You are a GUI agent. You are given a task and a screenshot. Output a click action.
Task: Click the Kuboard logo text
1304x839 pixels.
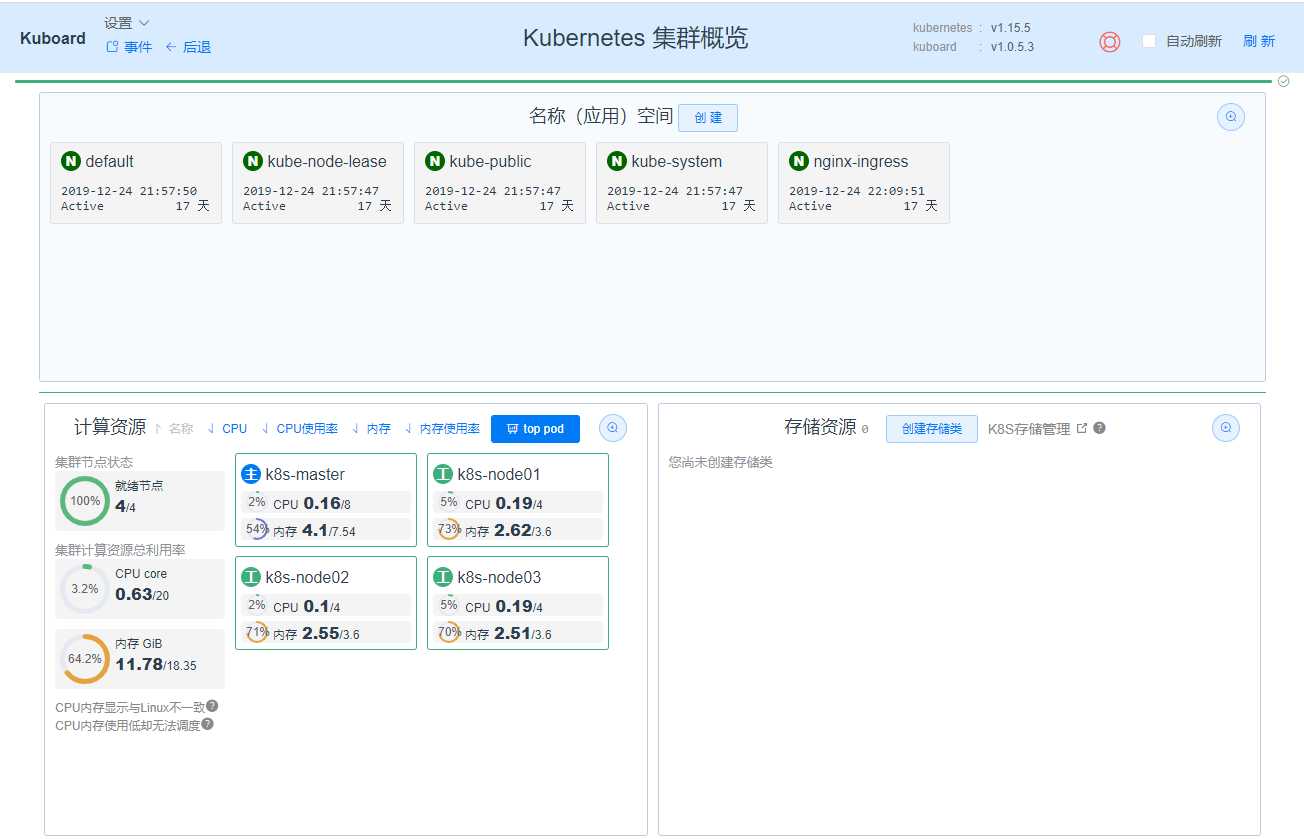pos(53,39)
